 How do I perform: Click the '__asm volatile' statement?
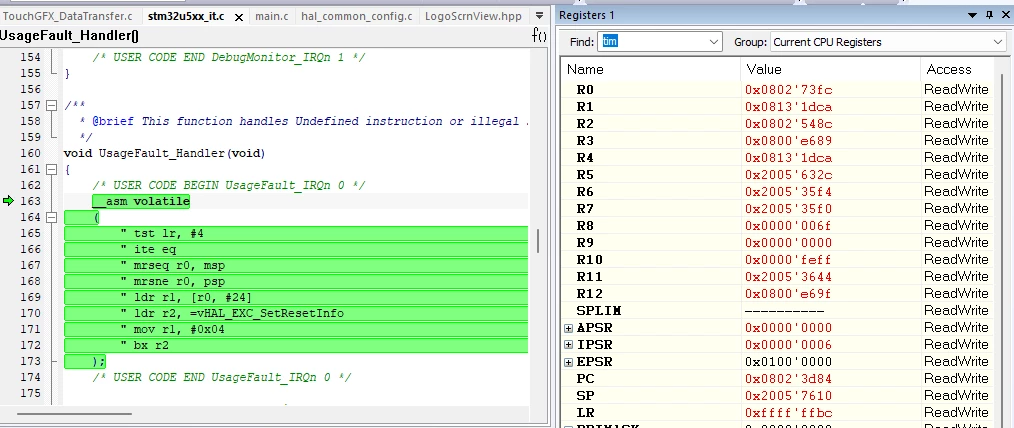141,201
